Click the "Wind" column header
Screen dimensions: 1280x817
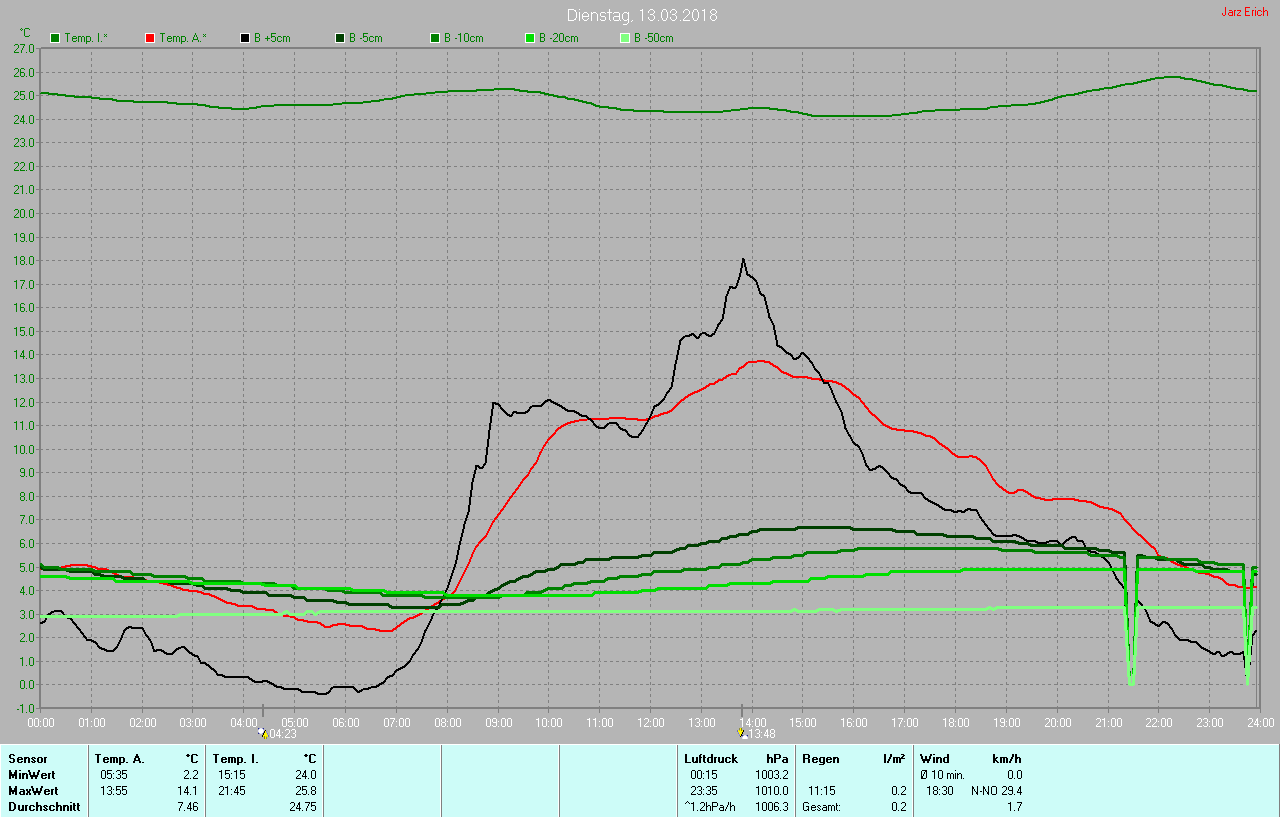click(935, 759)
